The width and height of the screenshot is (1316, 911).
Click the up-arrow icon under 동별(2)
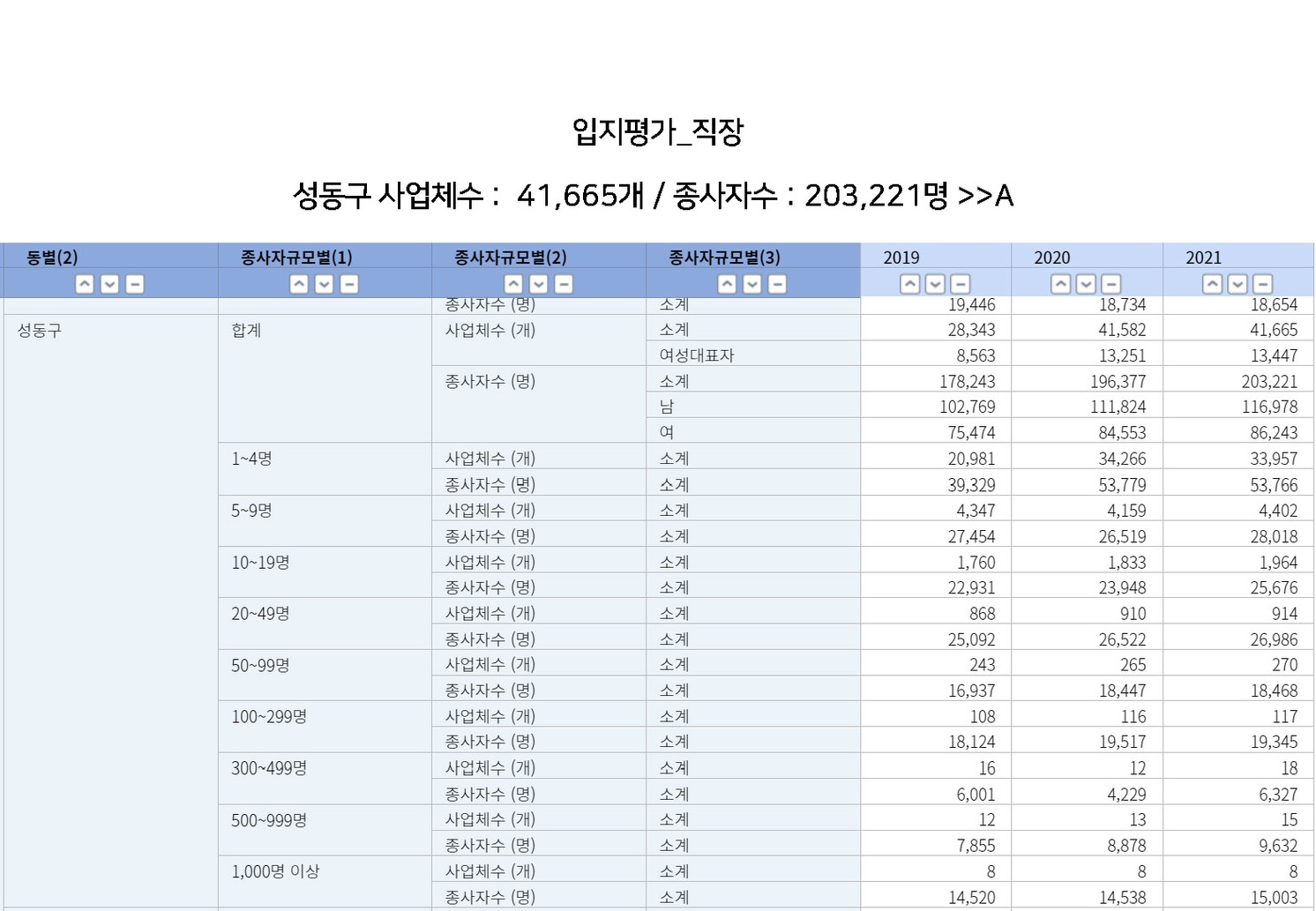click(85, 284)
